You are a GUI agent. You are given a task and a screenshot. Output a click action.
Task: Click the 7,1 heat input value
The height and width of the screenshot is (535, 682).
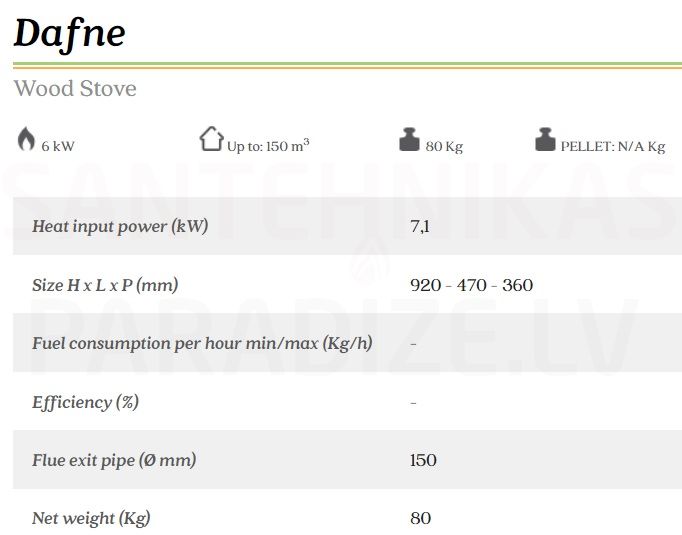[x=420, y=226]
